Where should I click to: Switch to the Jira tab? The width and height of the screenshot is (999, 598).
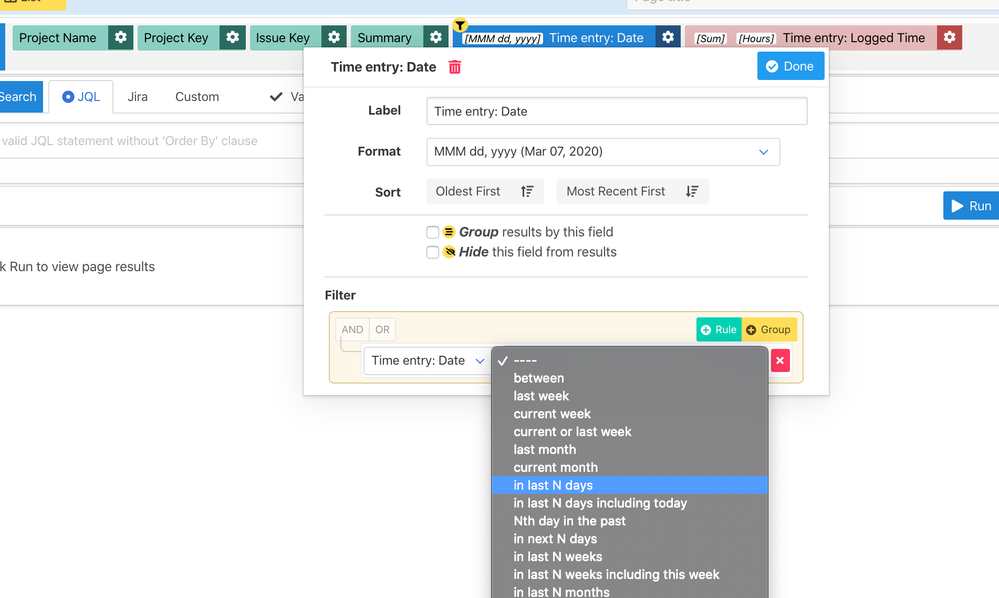[138, 97]
